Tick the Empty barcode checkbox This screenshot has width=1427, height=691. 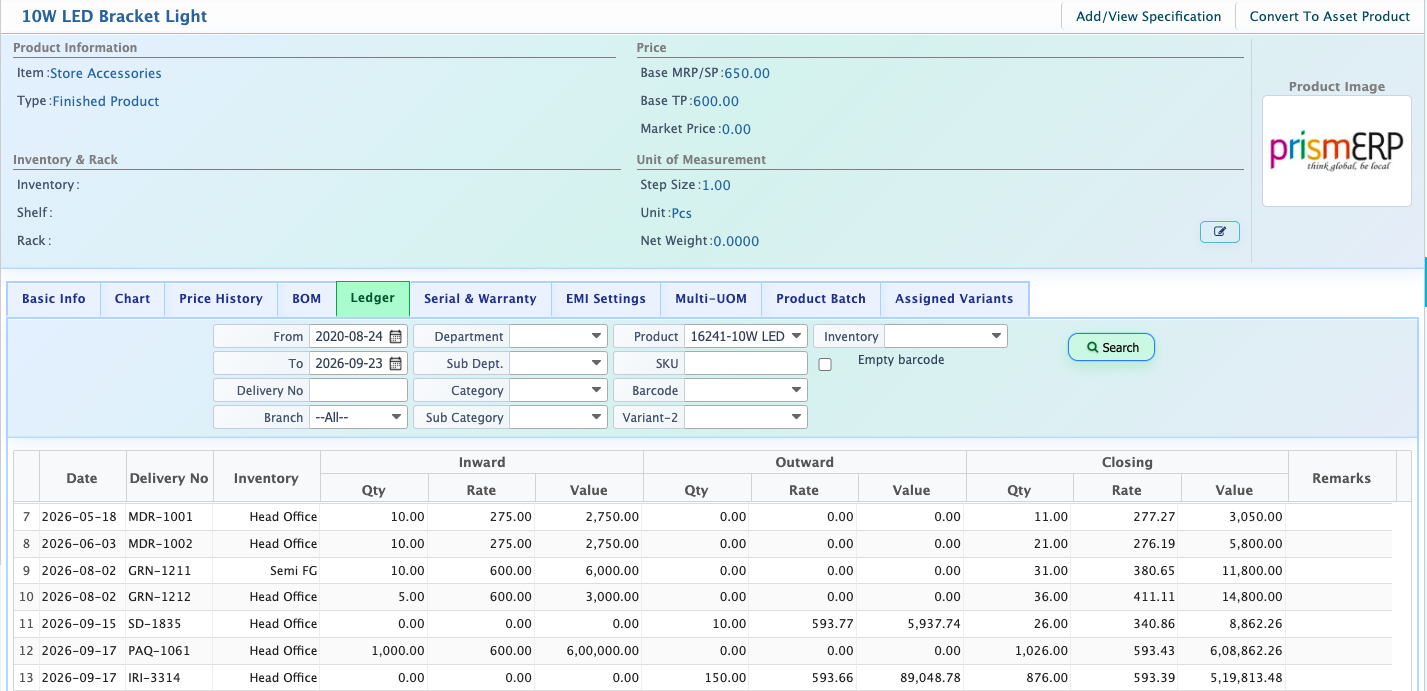pos(825,365)
